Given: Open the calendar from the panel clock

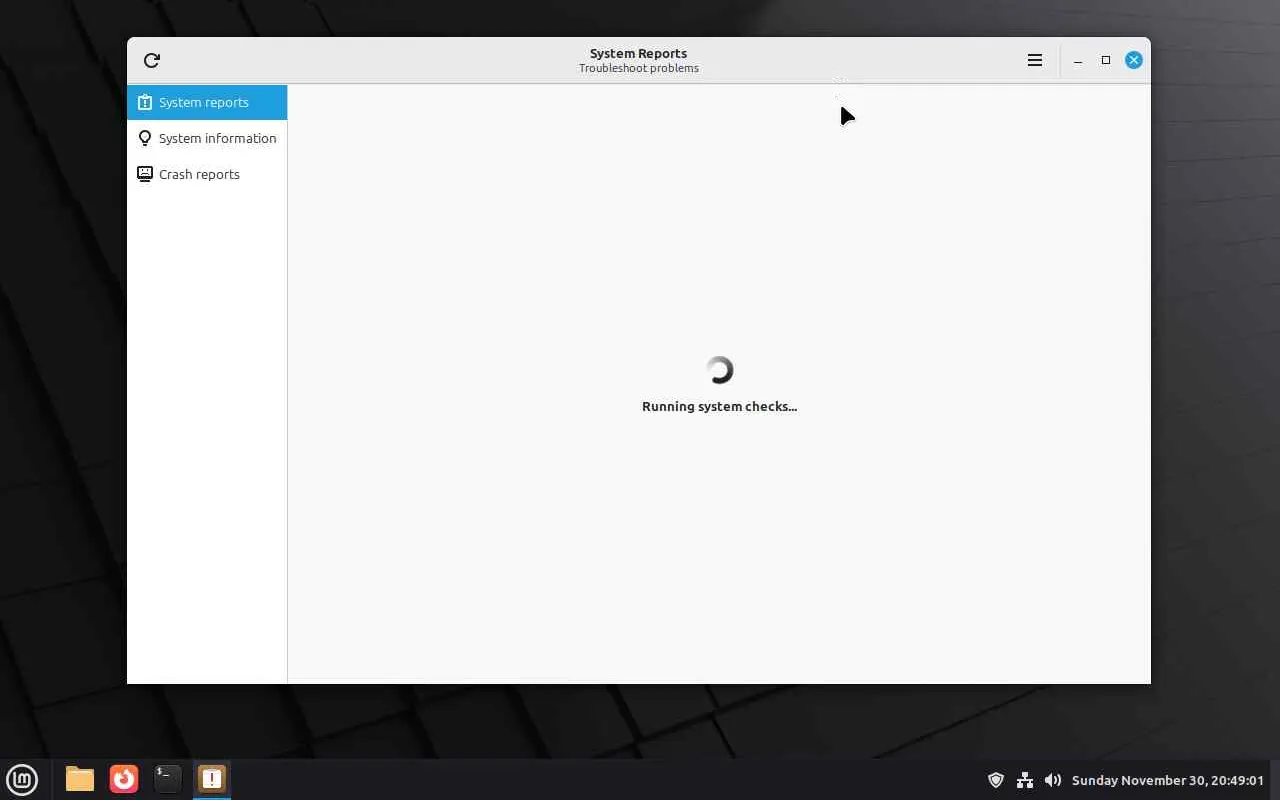Looking at the screenshot, I should pyautogui.click(x=1168, y=780).
